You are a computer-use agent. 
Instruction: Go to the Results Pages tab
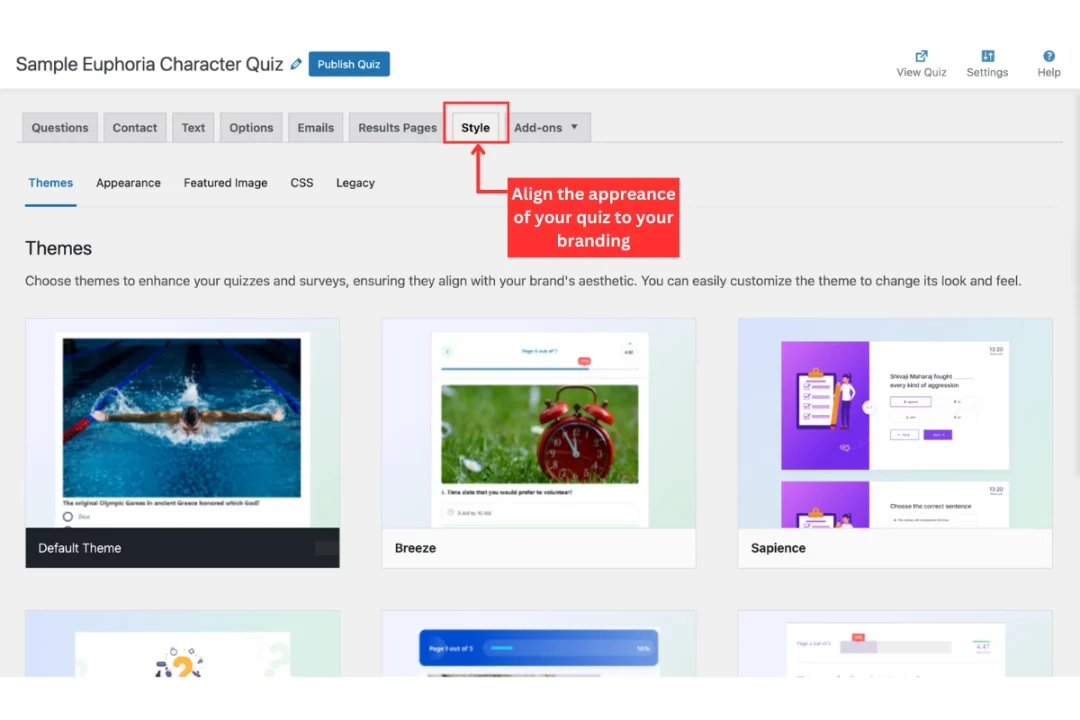[397, 128]
